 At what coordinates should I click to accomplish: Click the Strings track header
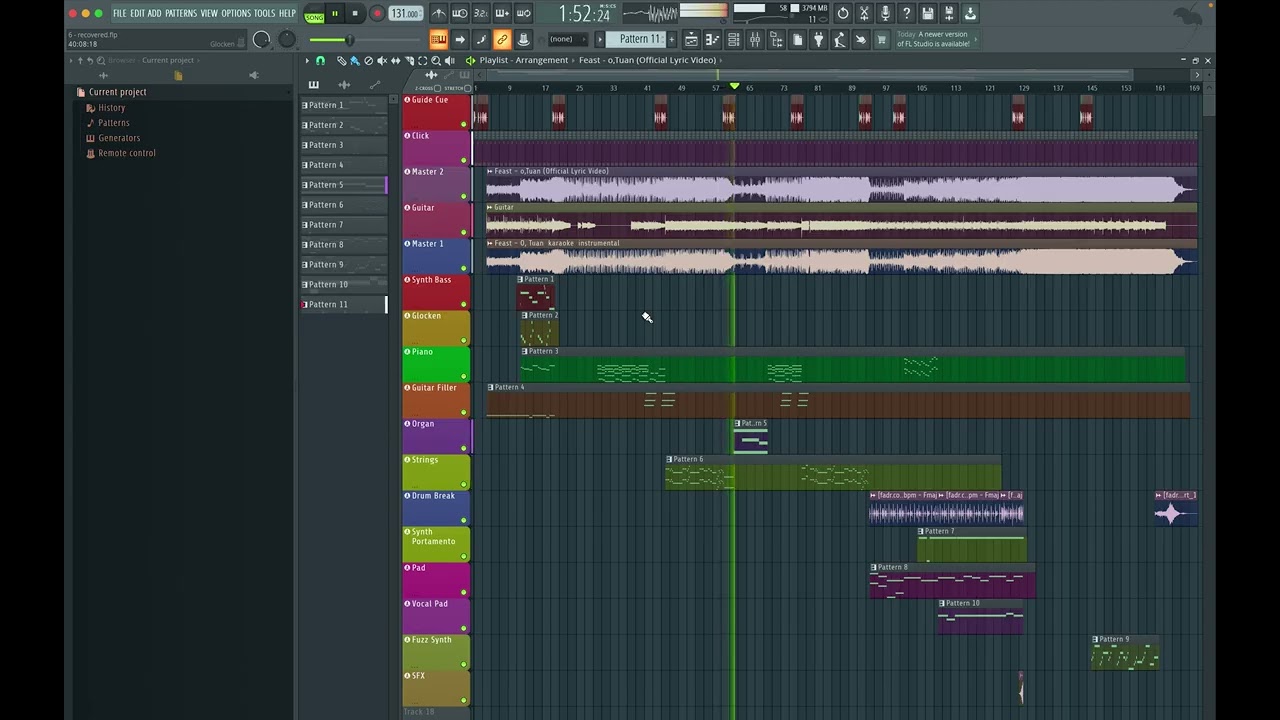click(x=436, y=472)
